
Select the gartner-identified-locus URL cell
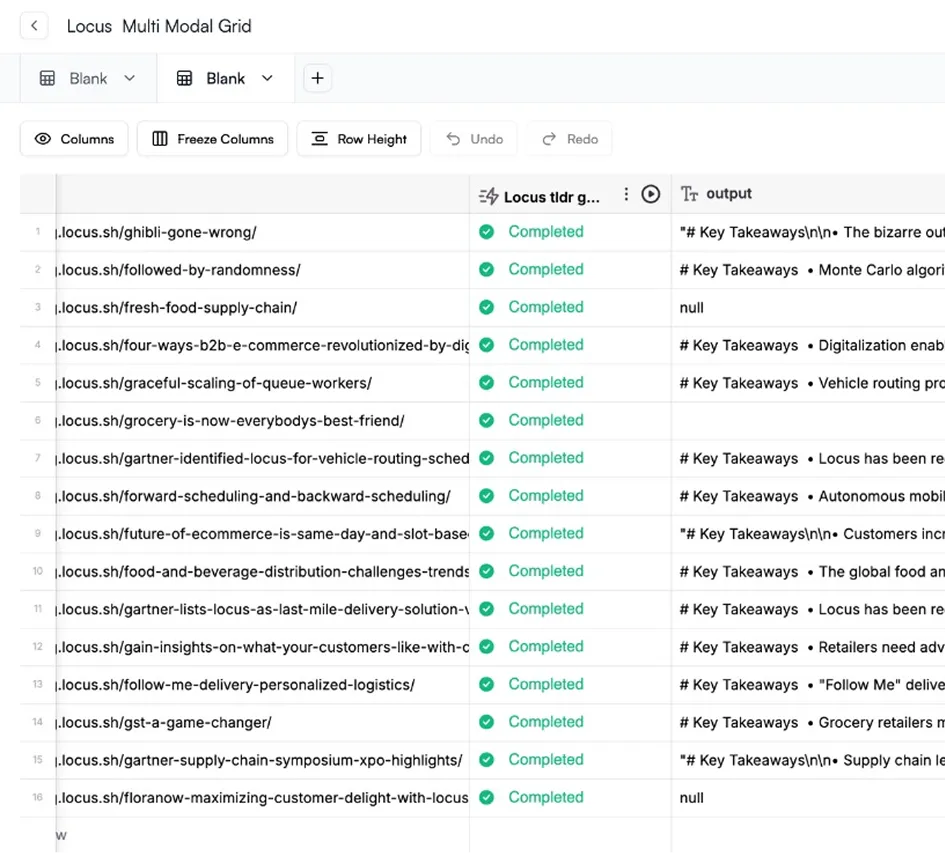(263, 458)
